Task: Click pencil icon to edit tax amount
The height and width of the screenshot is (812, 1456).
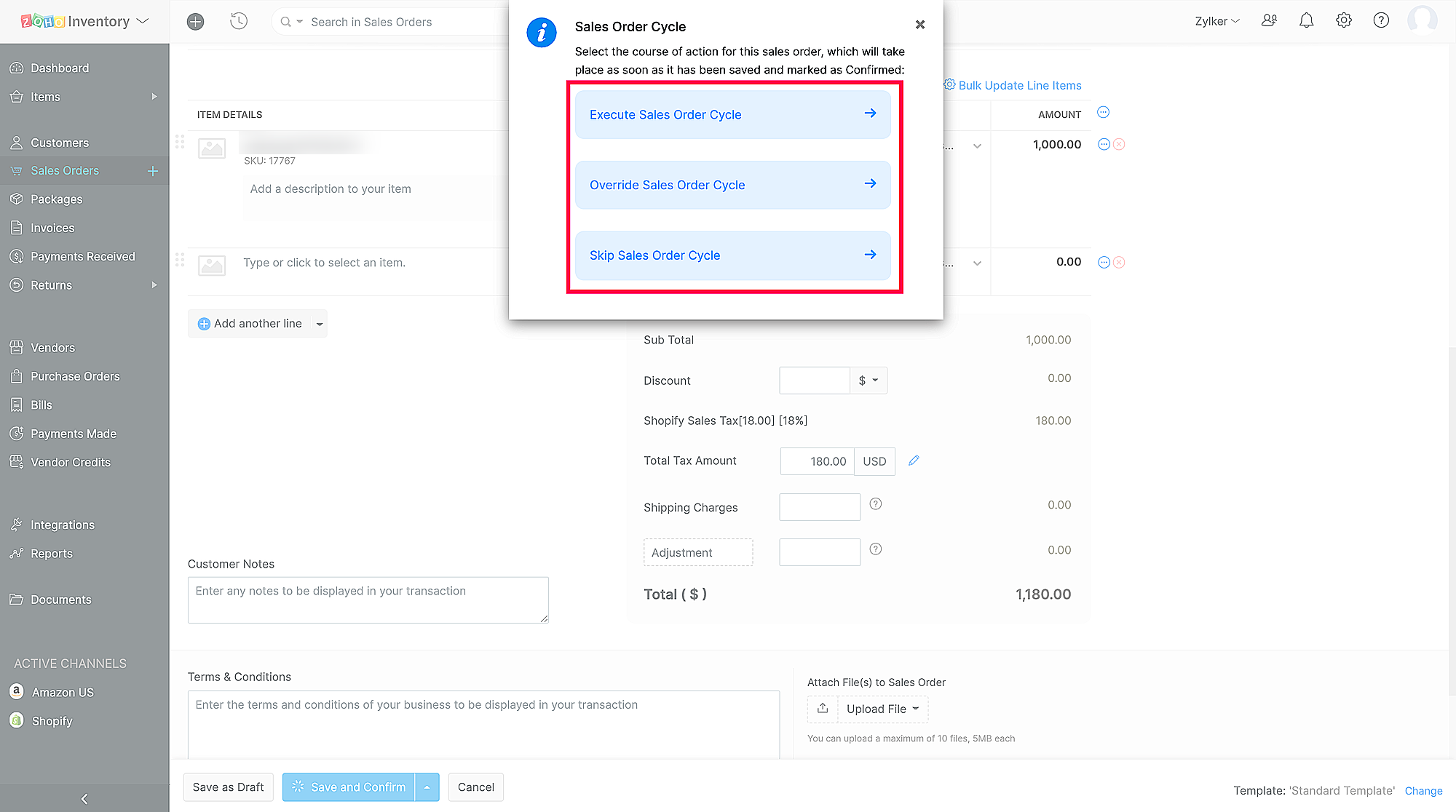Action: pos(911,460)
